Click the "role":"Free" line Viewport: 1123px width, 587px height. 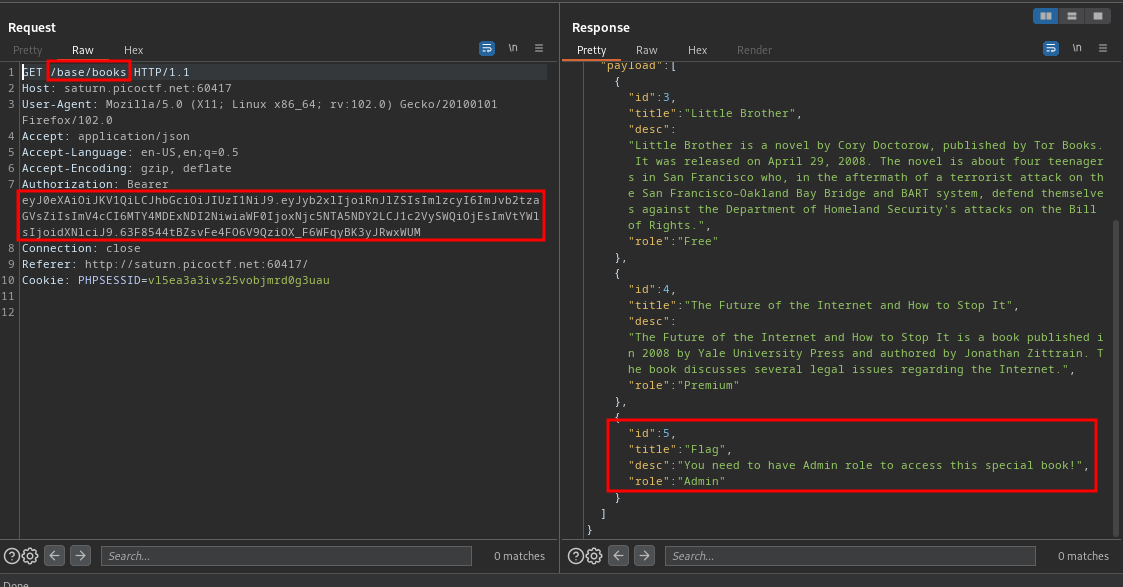[x=673, y=241]
